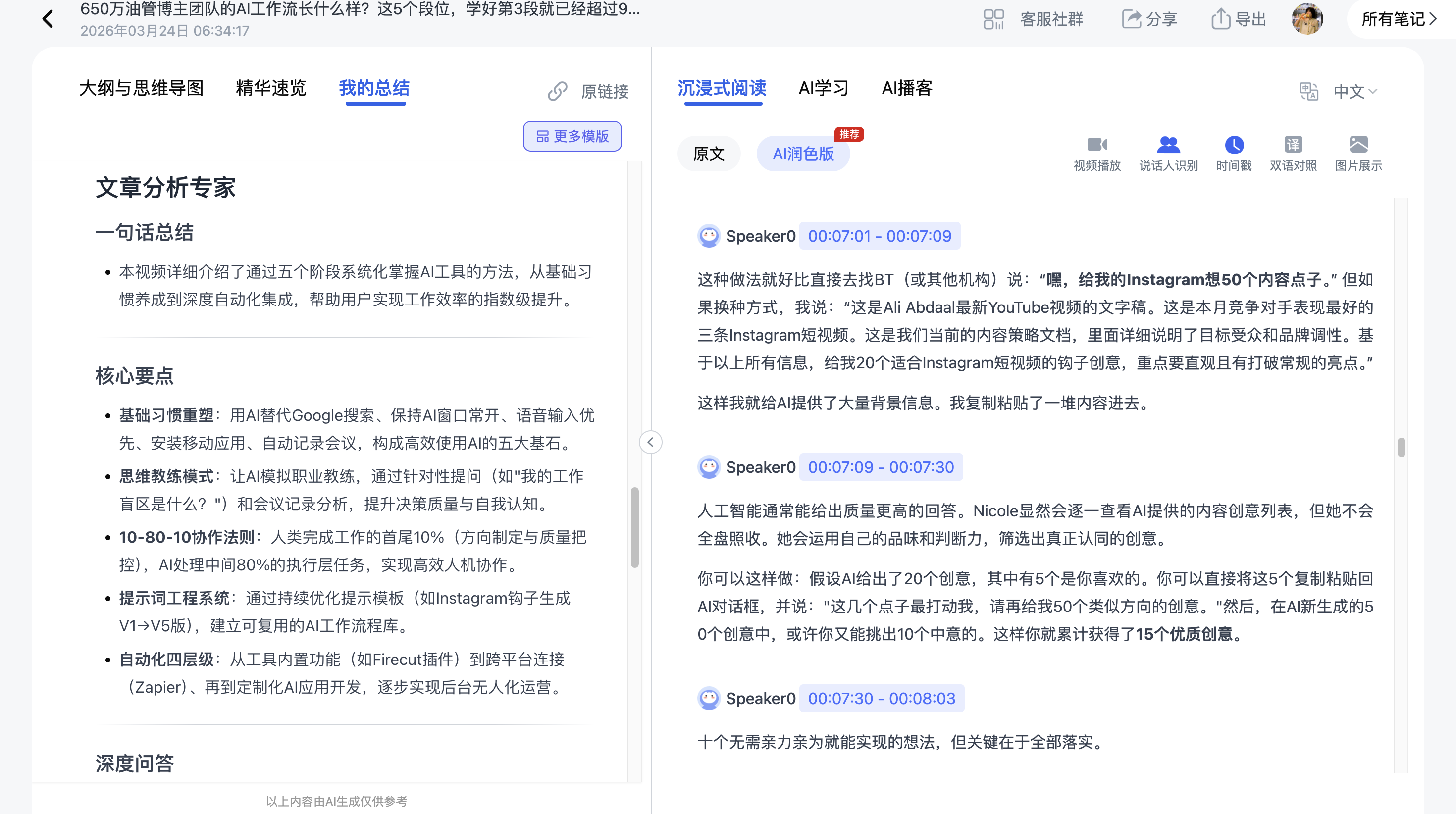Toggle 图片展示 image display icon
This screenshot has height=814, width=1456.
click(x=1358, y=145)
